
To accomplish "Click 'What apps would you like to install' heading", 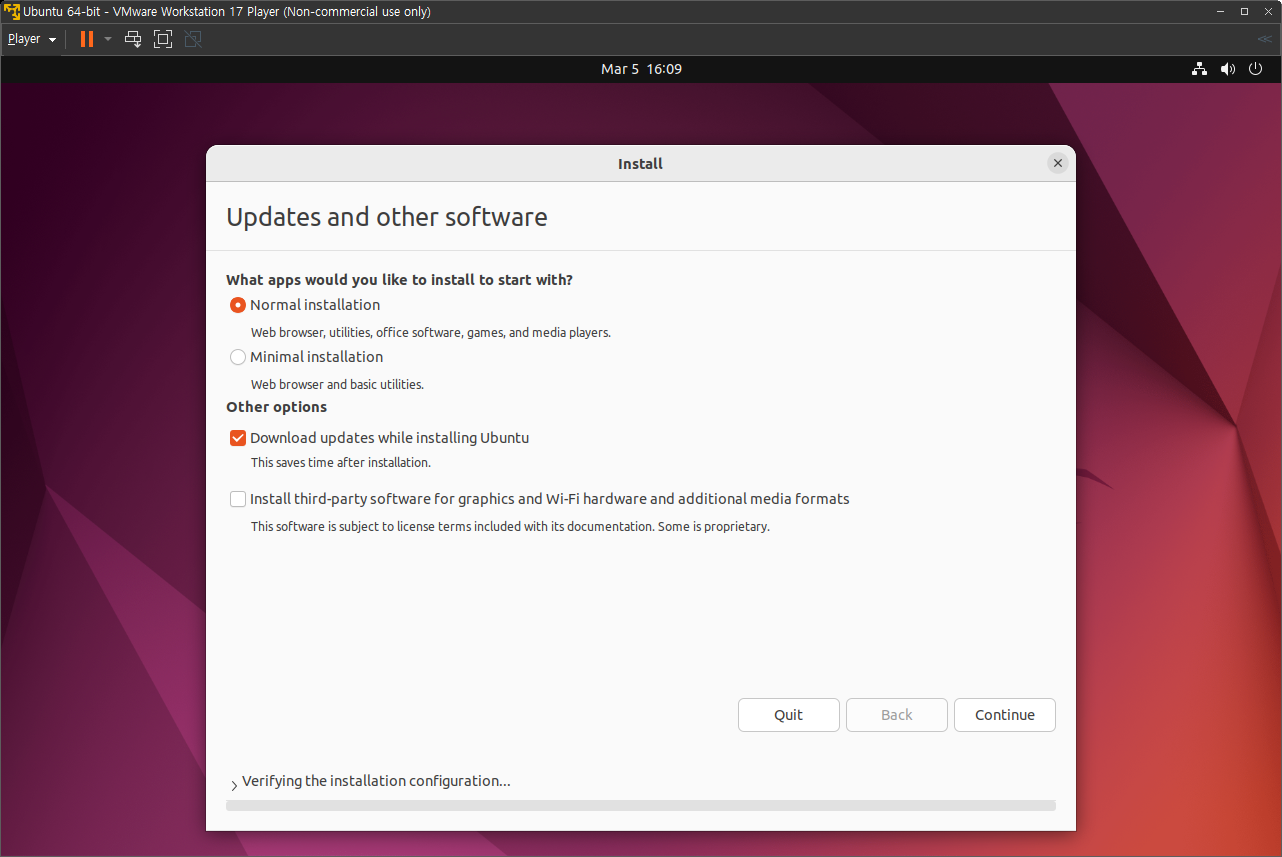I will tap(400, 280).
